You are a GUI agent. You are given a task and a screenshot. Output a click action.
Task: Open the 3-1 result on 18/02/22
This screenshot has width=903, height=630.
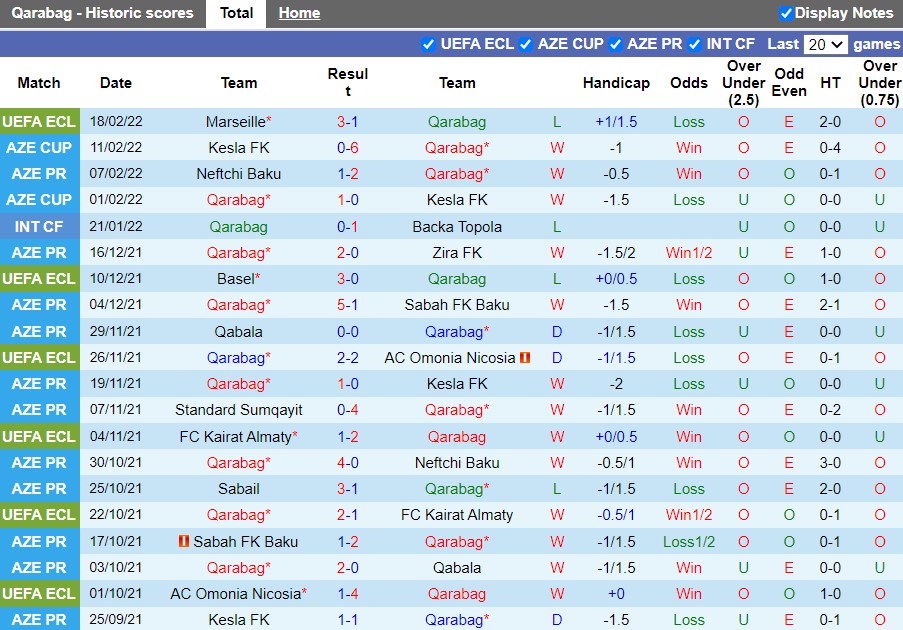[347, 122]
